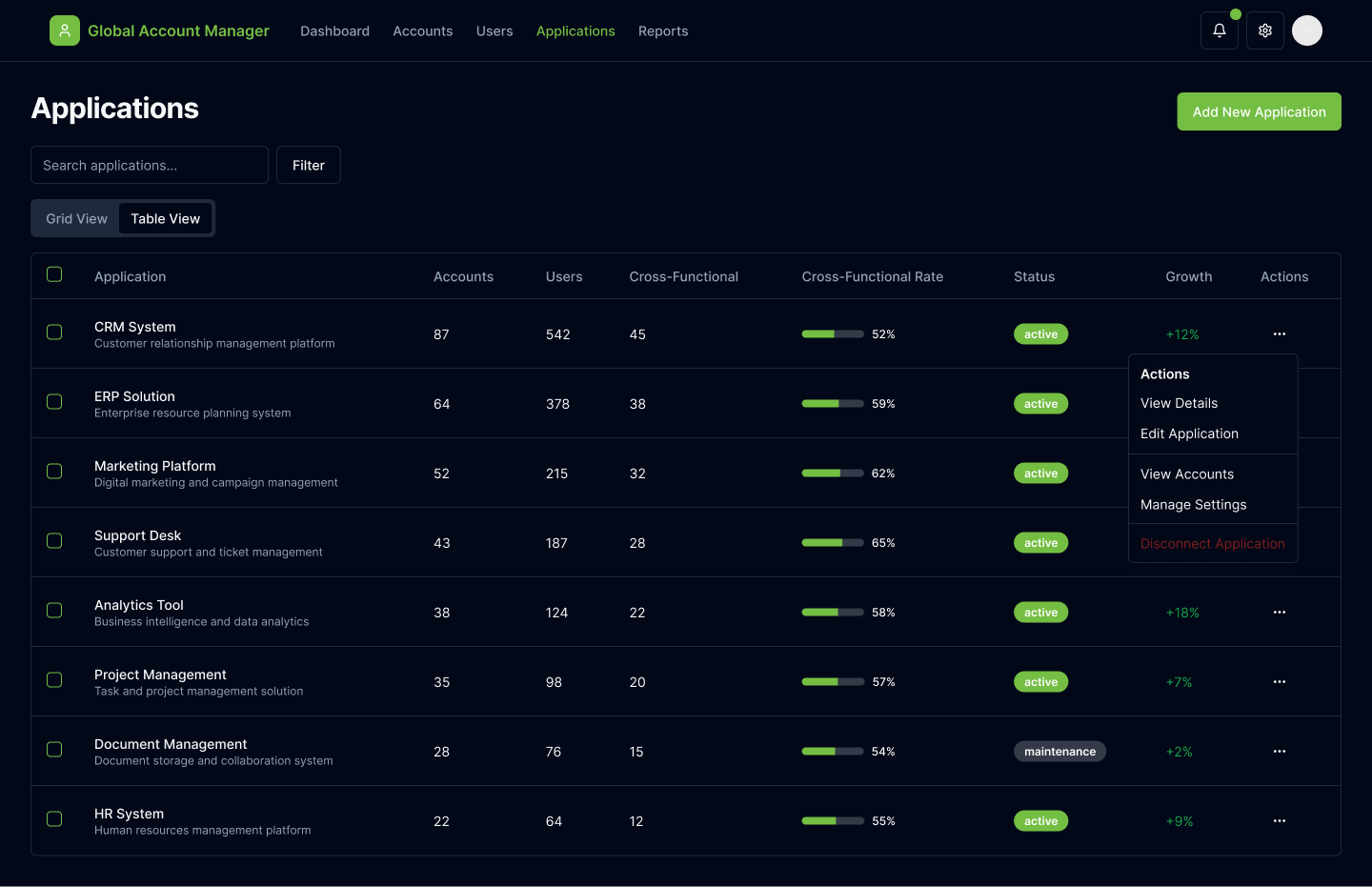Click the Marketing Platform application name

click(155, 466)
